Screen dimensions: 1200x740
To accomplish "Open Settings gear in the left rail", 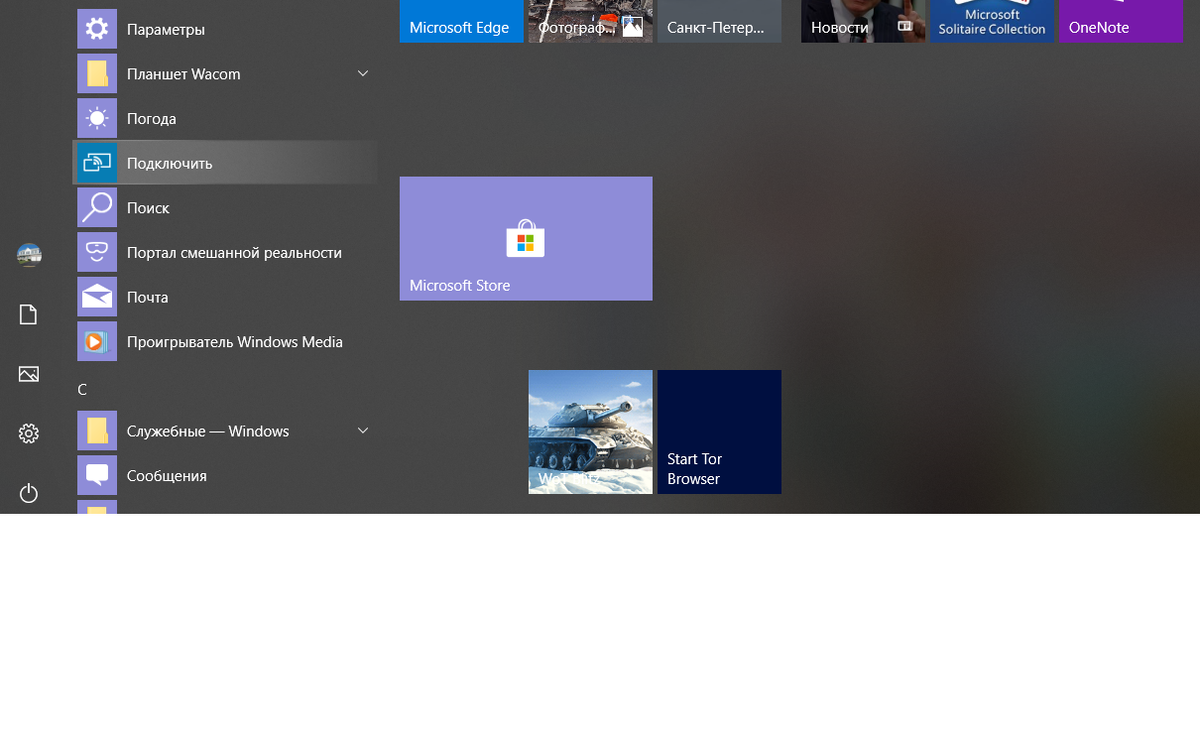I will tap(29, 433).
